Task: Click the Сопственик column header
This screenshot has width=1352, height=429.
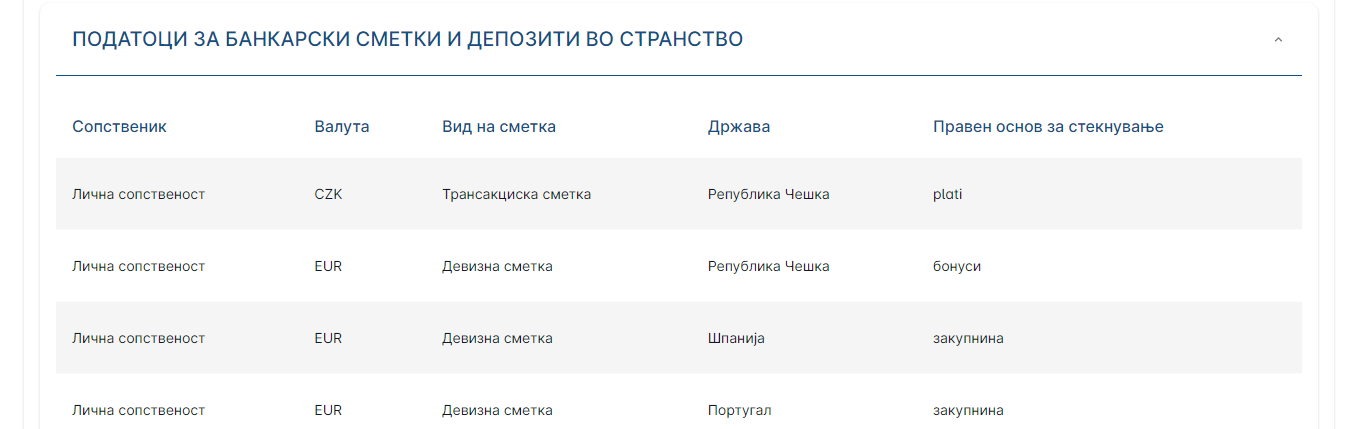Action: click(119, 127)
